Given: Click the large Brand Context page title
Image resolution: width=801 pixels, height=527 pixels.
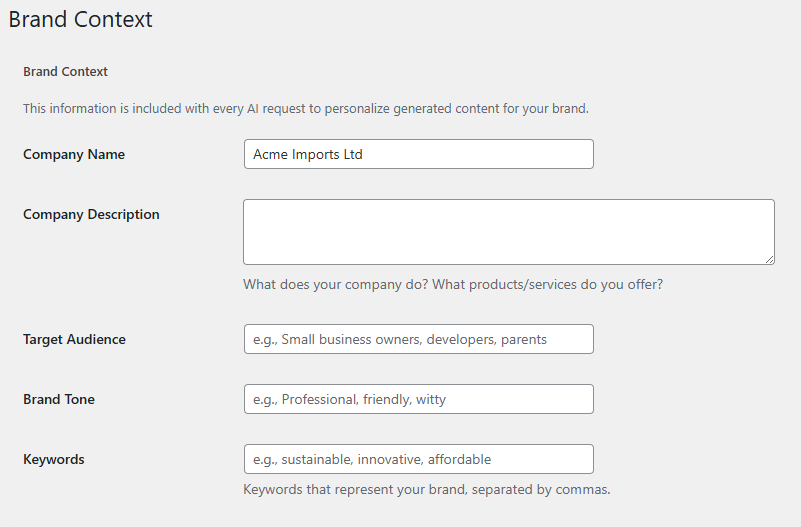Looking at the screenshot, I should (x=80, y=19).
